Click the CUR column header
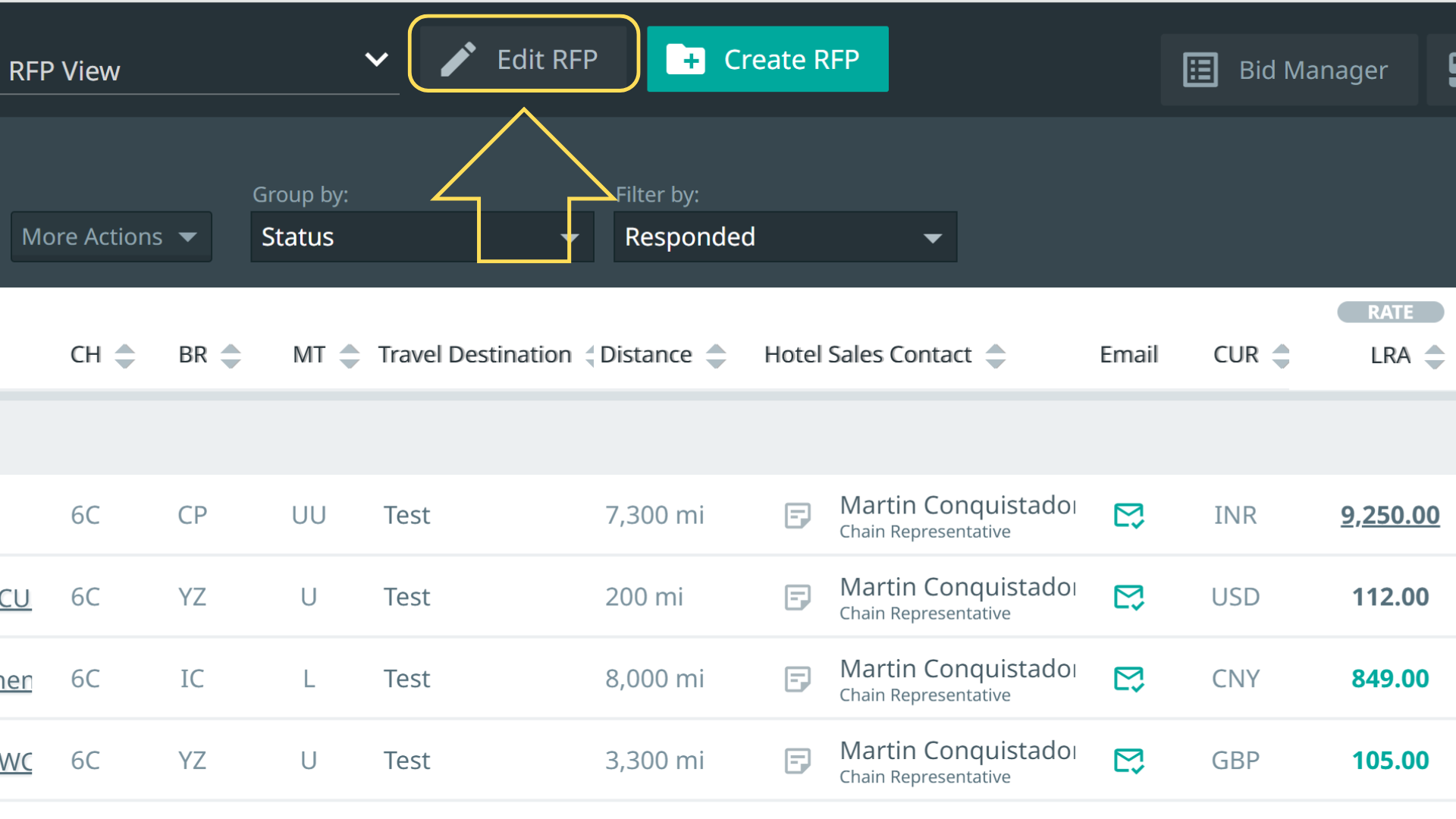Viewport: 1456px width, 819px height. click(x=1235, y=355)
